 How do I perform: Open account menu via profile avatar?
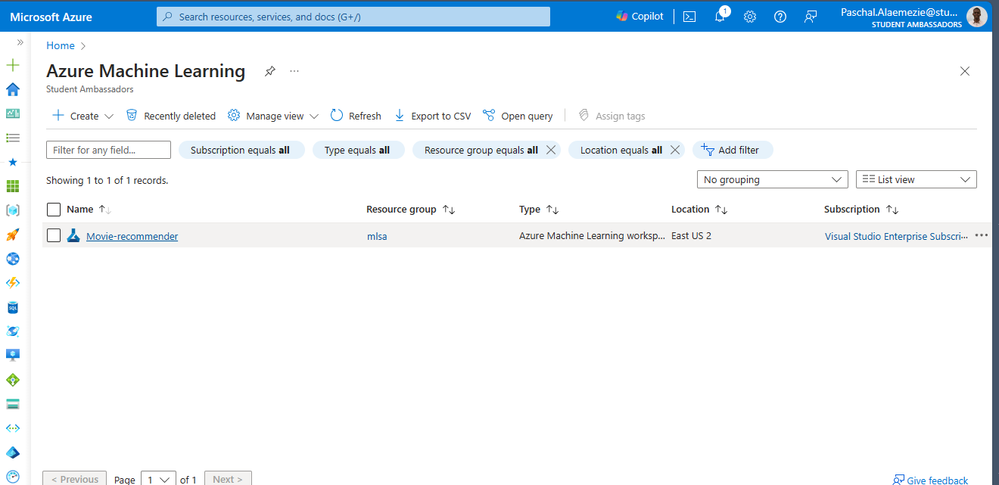point(977,17)
